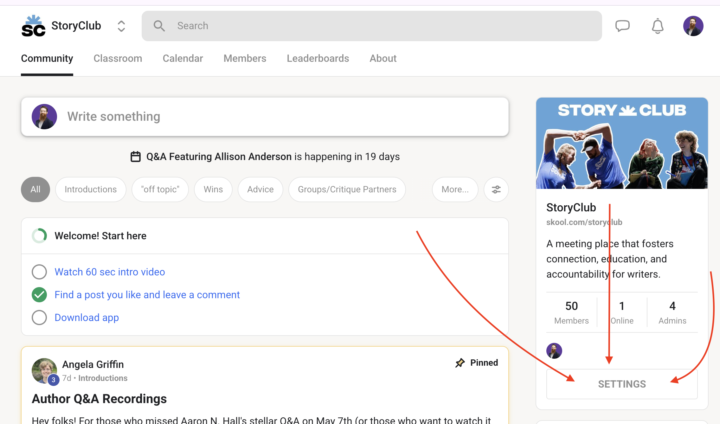Open the SETTINGS button
Viewport: 720px width, 424px height.
click(622, 384)
